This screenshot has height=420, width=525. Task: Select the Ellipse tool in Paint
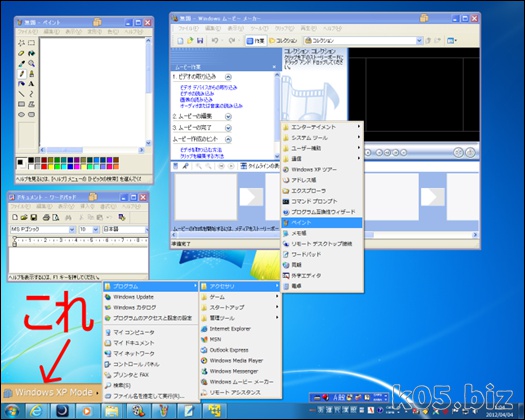[22, 115]
